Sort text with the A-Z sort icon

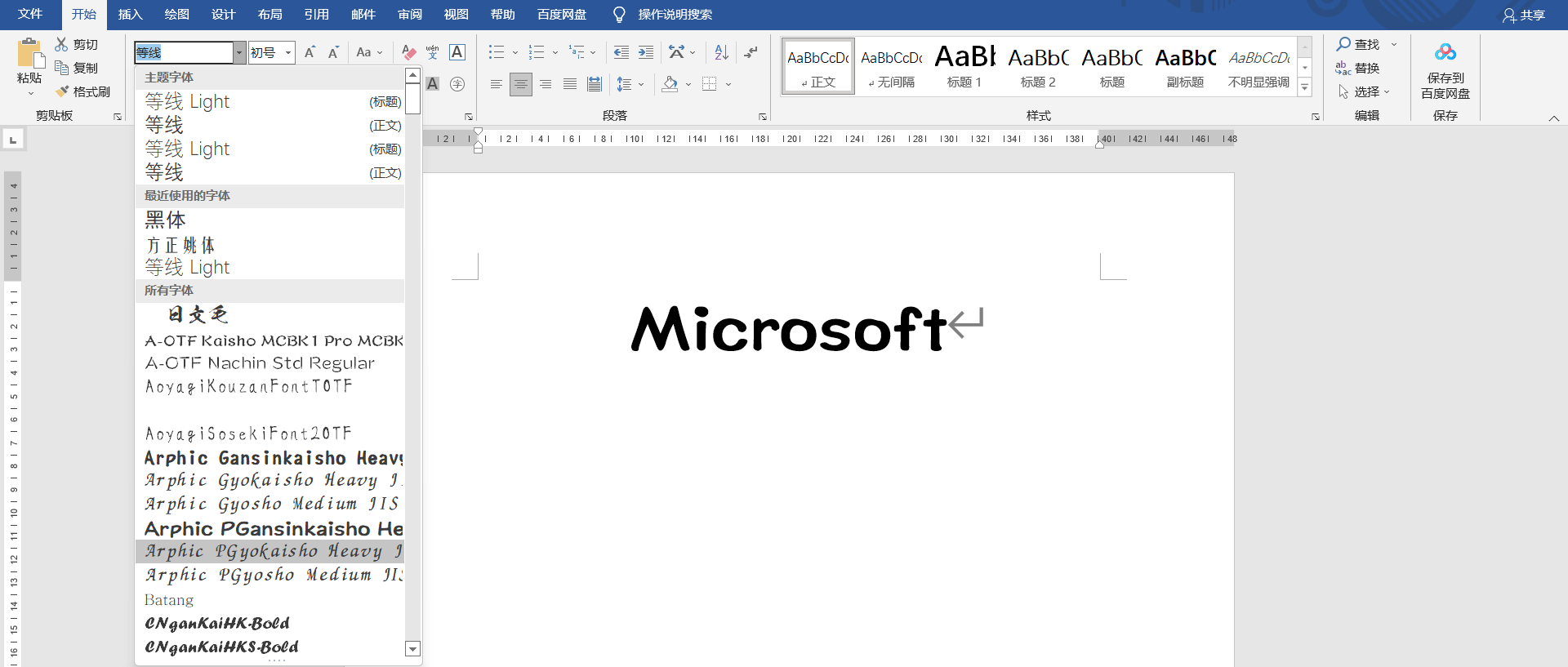(721, 52)
